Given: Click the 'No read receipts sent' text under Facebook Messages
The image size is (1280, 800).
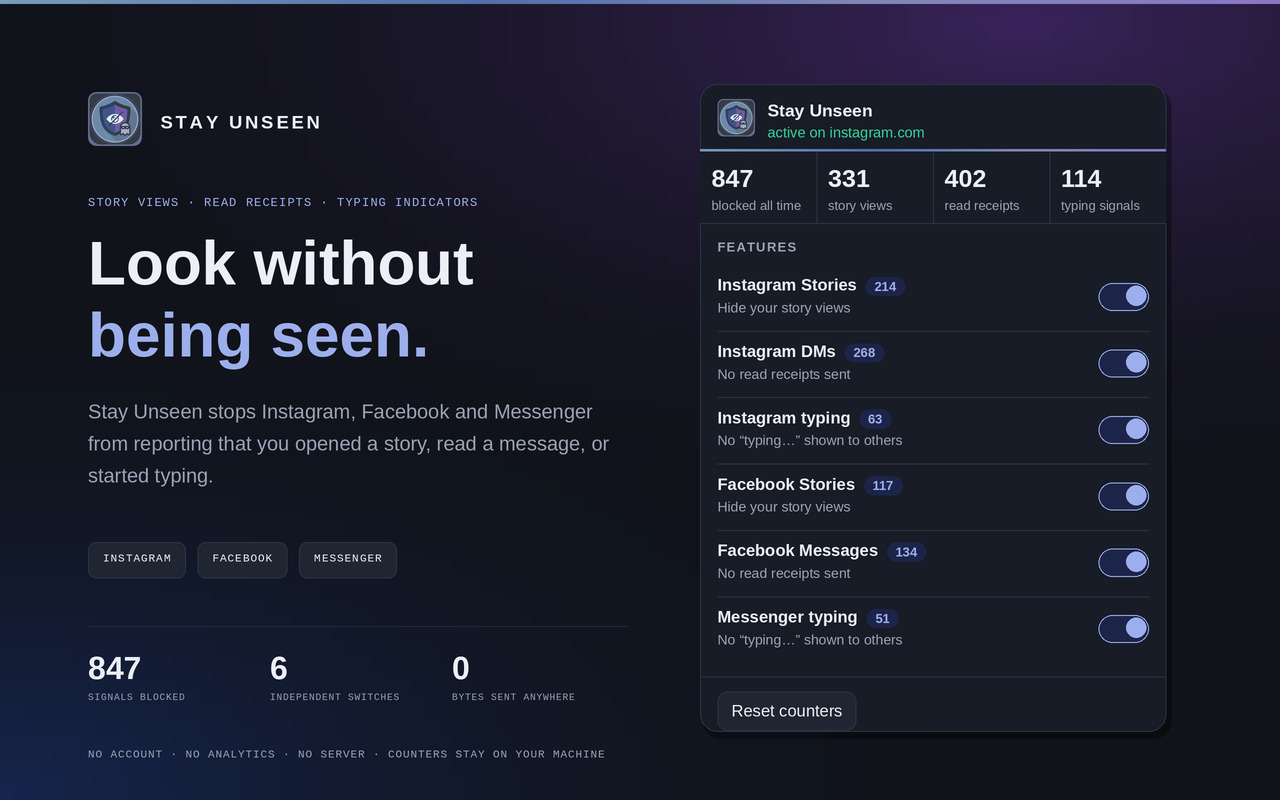Looking at the screenshot, I should (x=784, y=574).
